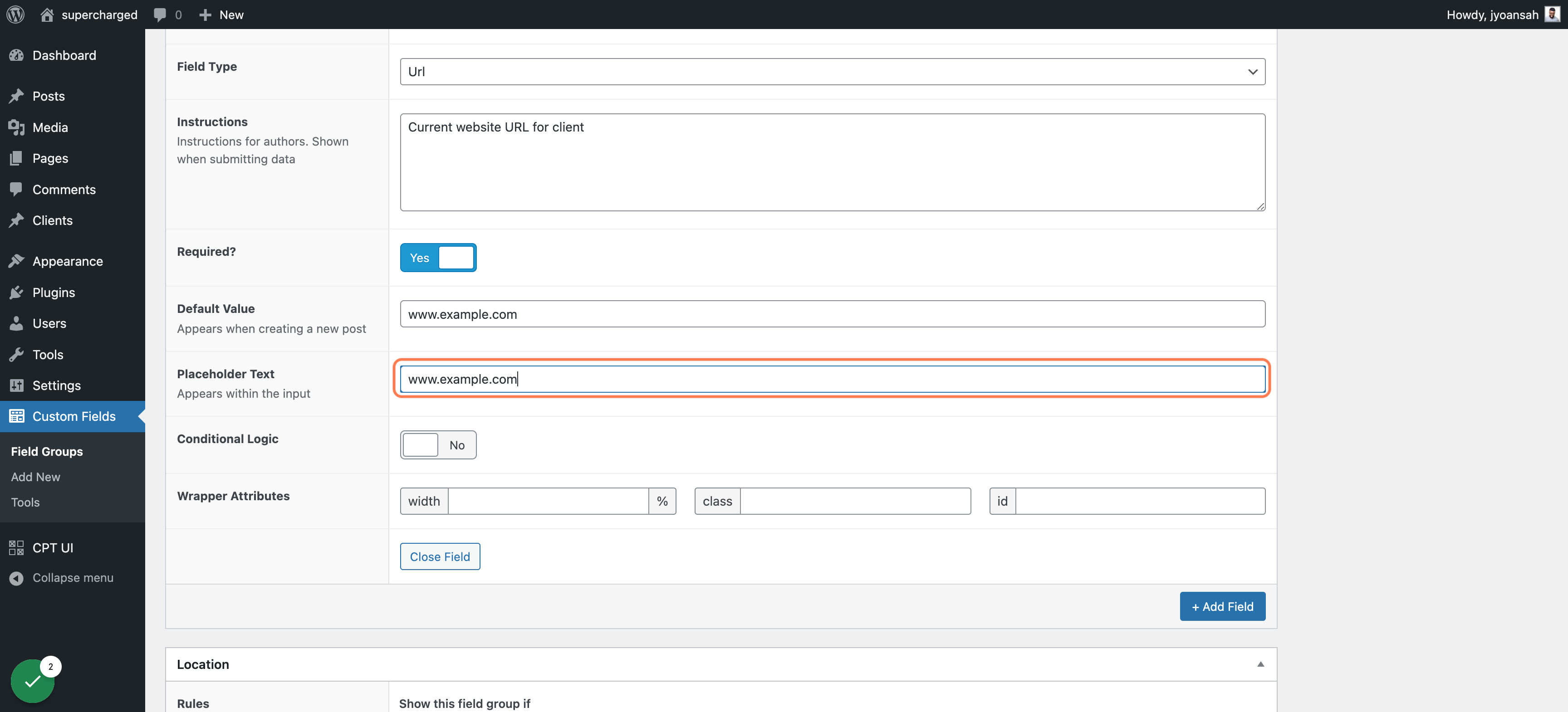Enable the Conditional Logic toggle

coord(438,445)
